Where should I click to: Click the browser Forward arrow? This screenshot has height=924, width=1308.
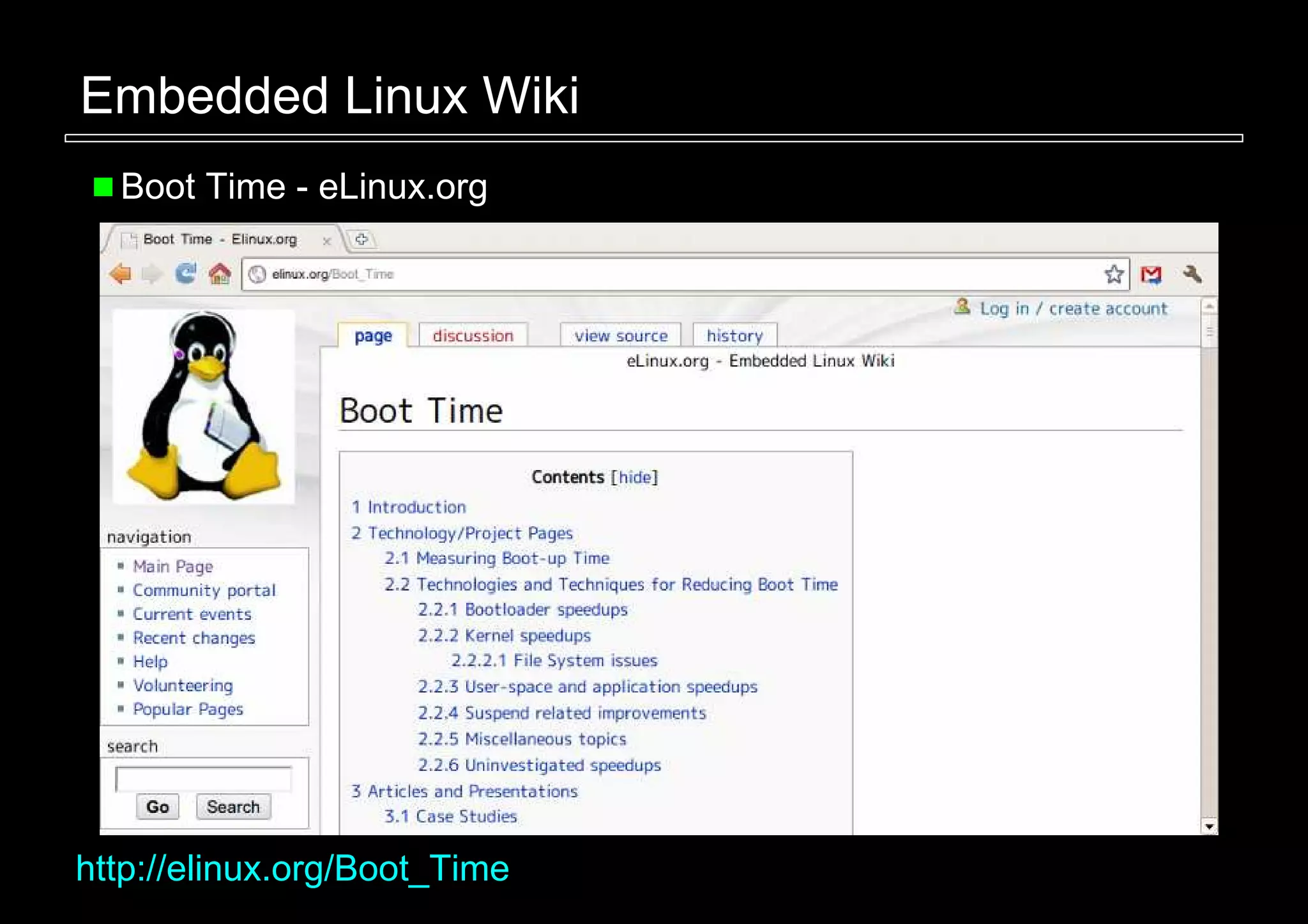(152, 274)
